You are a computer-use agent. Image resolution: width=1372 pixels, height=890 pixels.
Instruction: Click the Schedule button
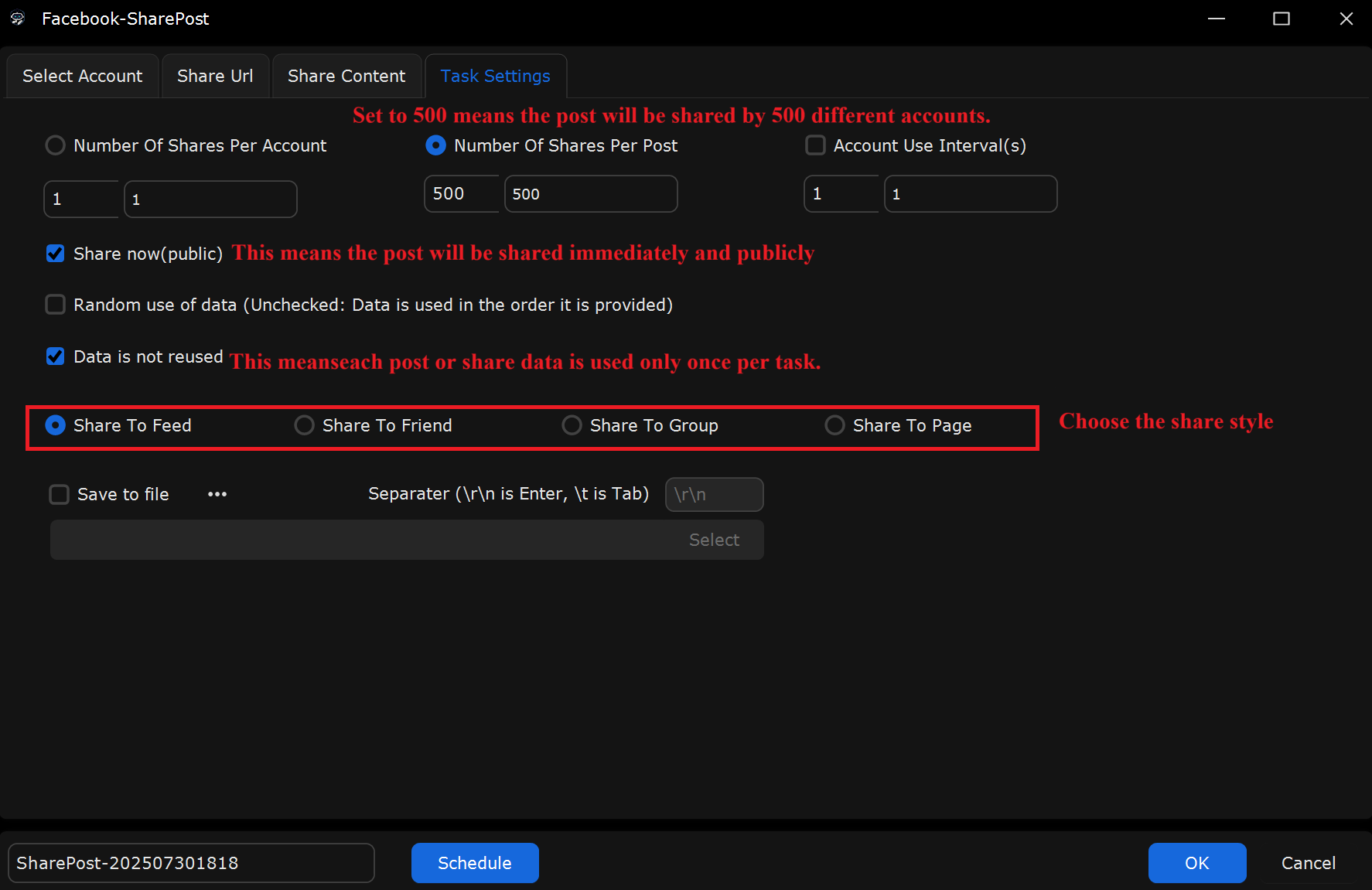[x=475, y=863]
